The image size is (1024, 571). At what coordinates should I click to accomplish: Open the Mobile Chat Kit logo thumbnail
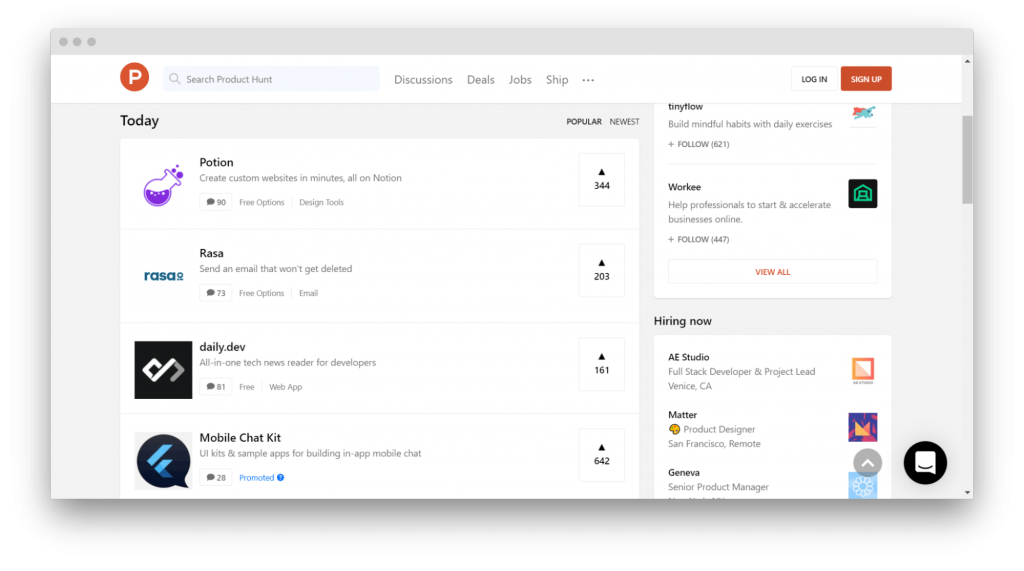click(x=163, y=461)
